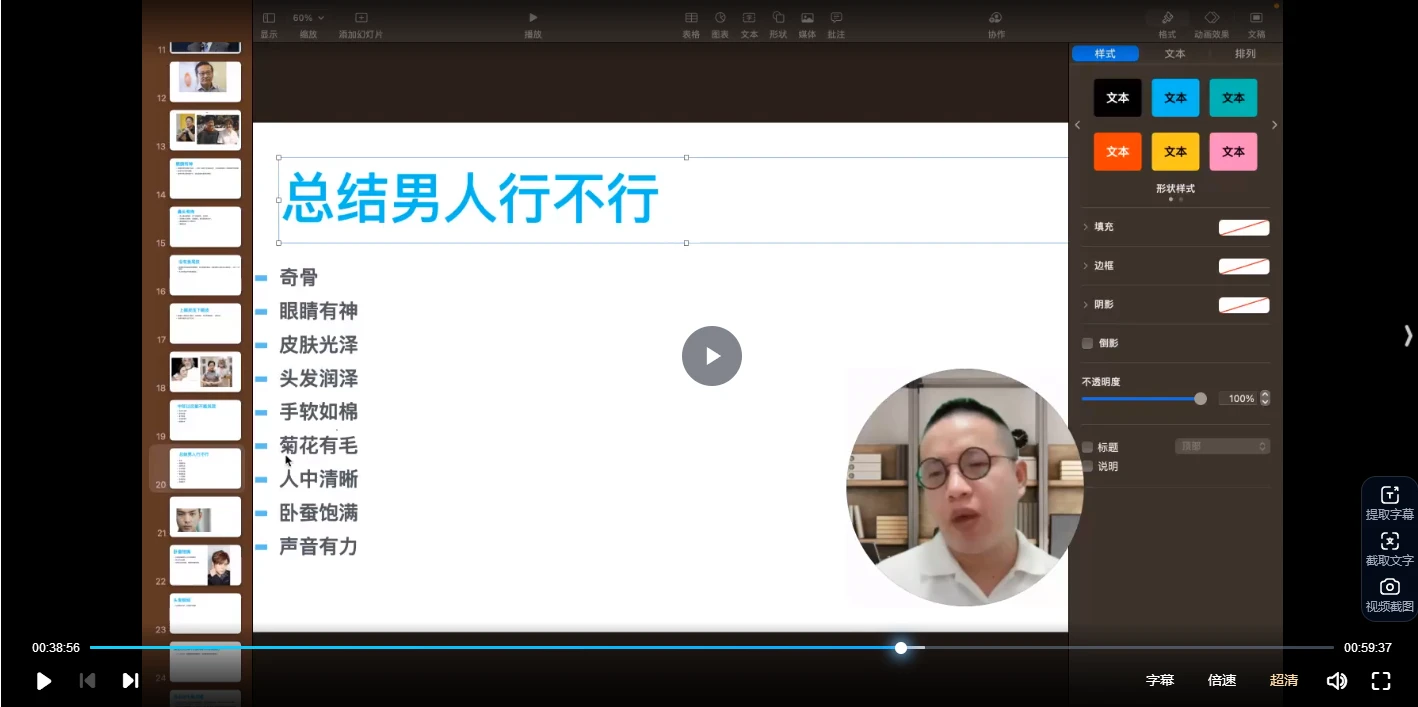Enable the 倒影 reflection checkbox
The image size is (1418, 707).
coord(1087,343)
